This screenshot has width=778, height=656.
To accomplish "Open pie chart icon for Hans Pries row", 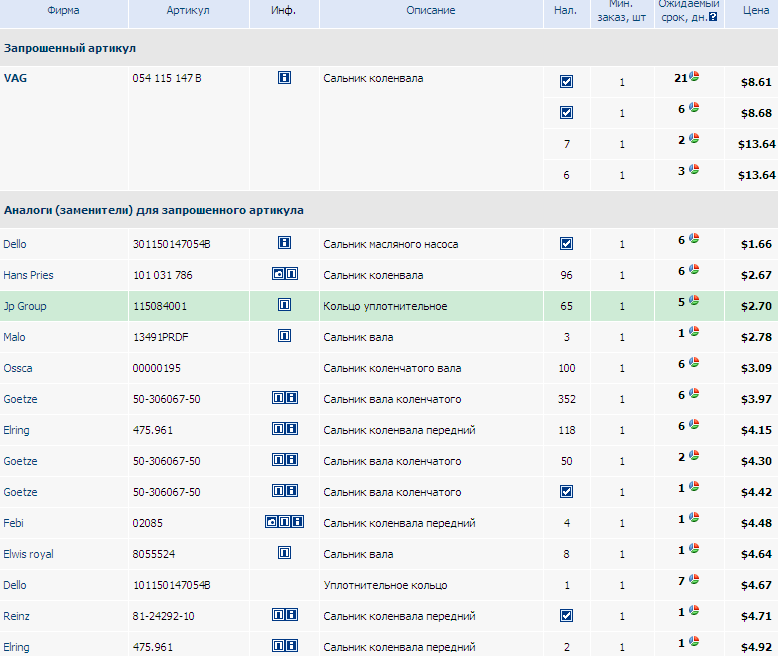I will click(694, 269).
